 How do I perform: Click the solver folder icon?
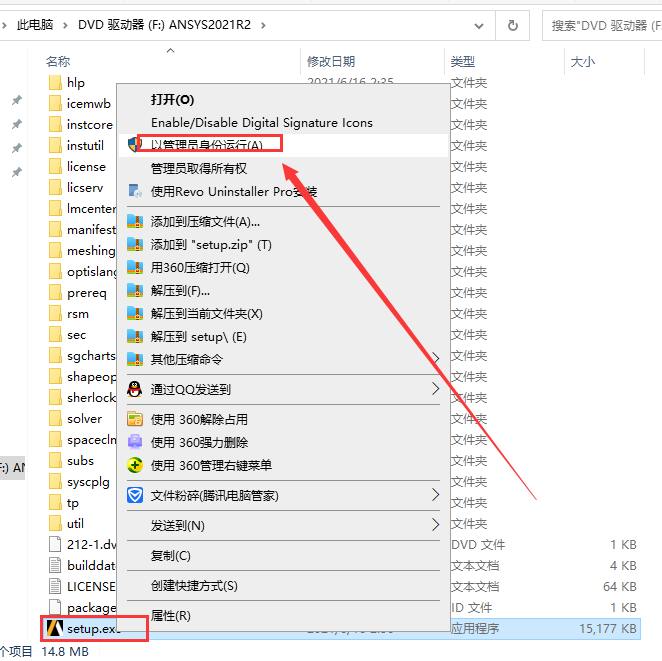click(x=55, y=419)
